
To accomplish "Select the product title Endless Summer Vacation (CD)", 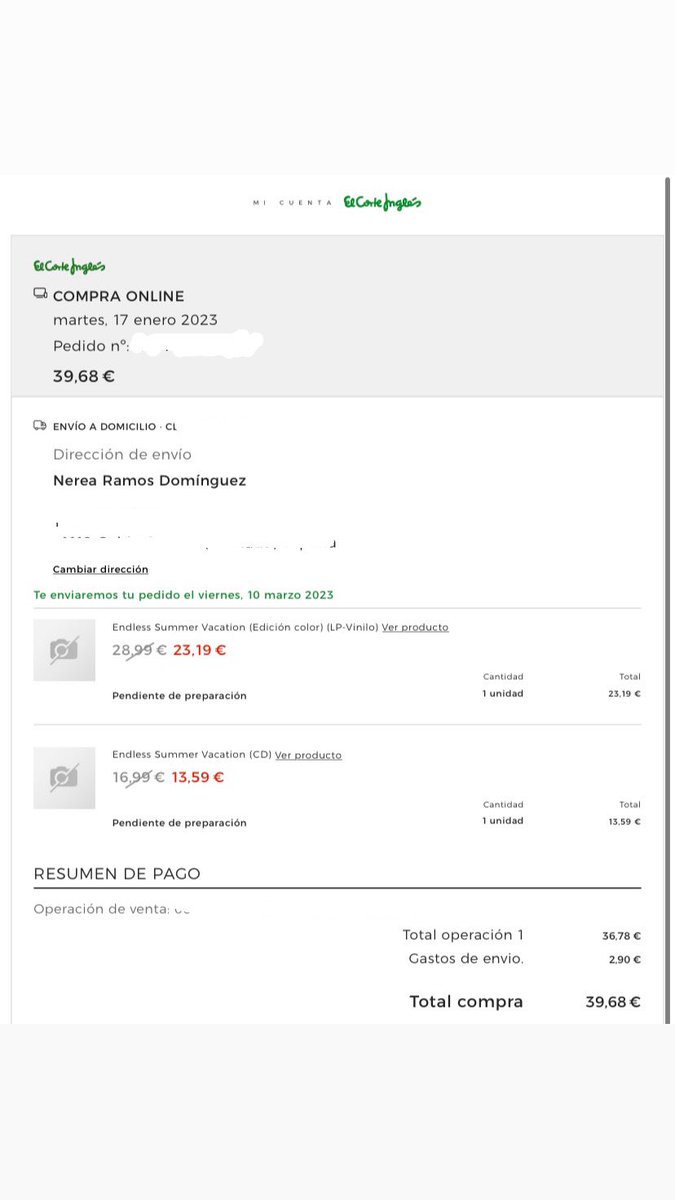I will coord(192,755).
